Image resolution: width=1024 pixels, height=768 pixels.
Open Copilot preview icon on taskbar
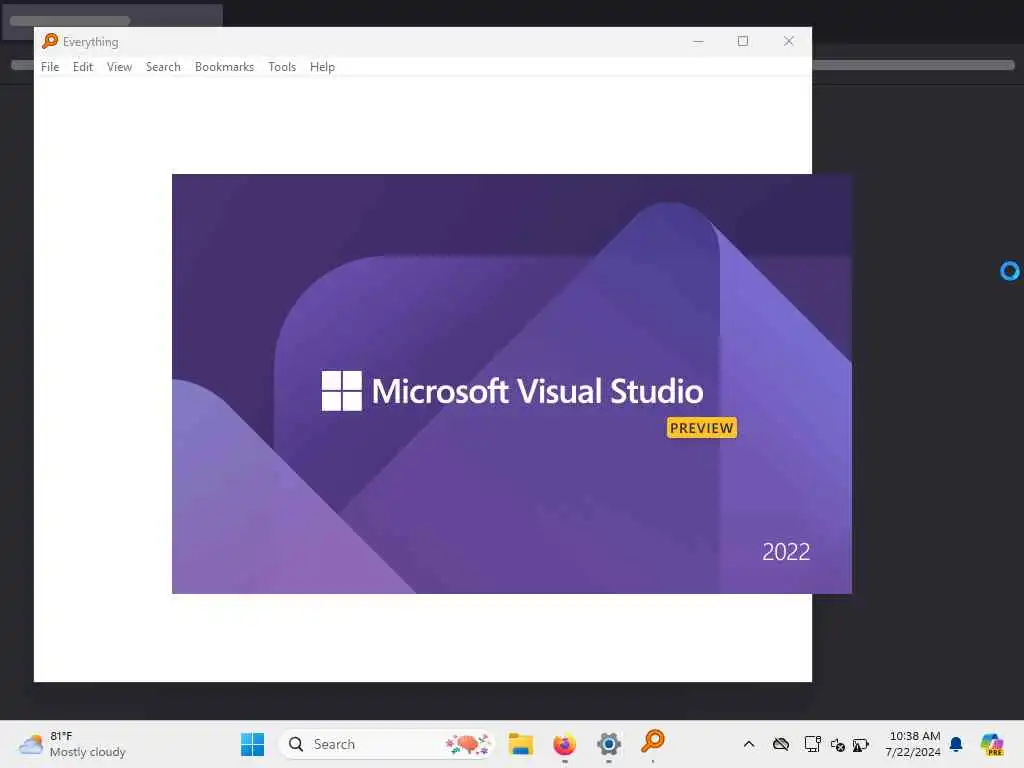click(x=992, y=744)
